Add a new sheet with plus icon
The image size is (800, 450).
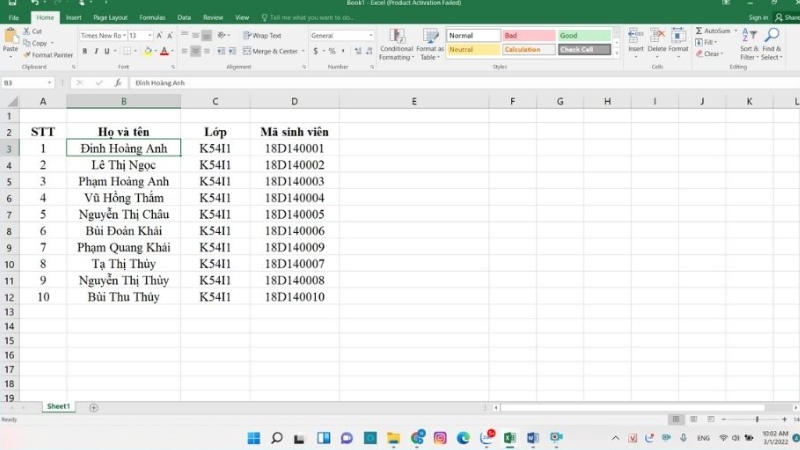point(93,408)
